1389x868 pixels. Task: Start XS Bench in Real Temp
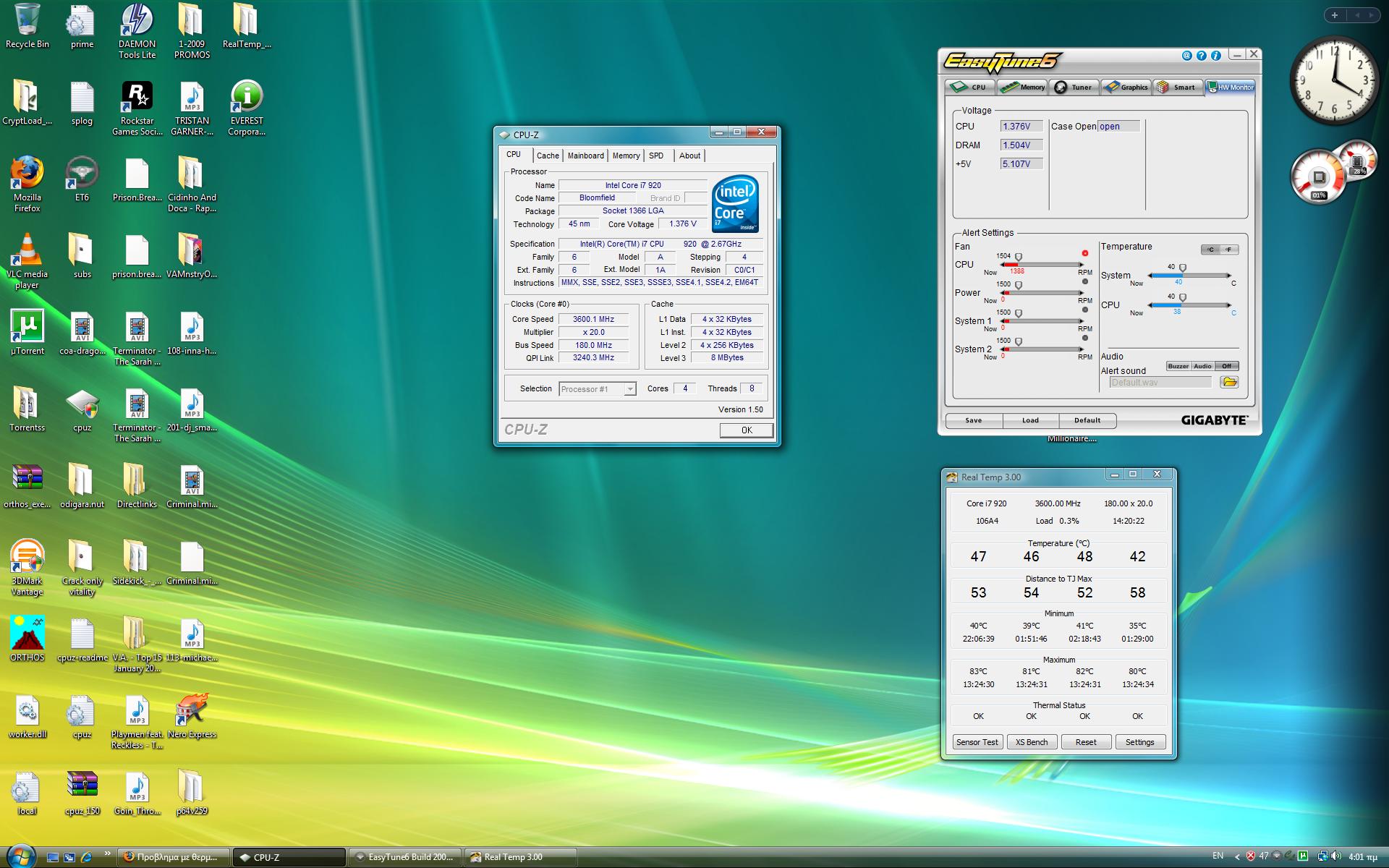[1032, 742]
